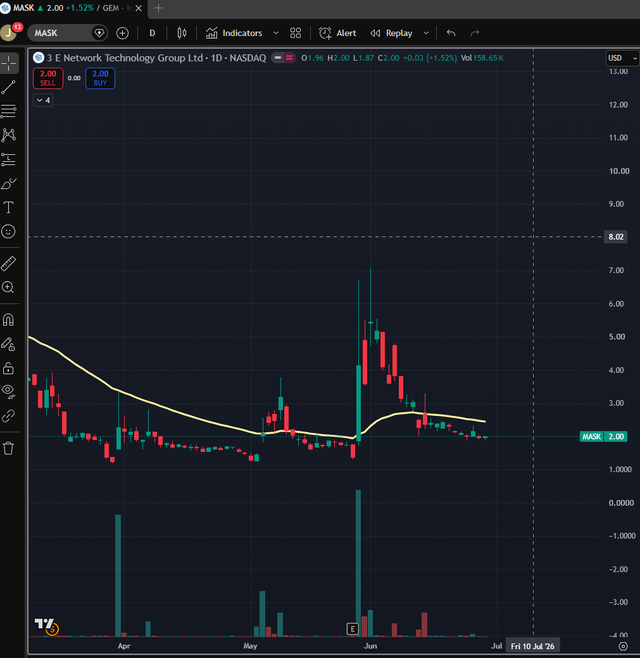Open the Indicators dialog
The width and height of the screenshot is (640, 658).
[234, 33]
